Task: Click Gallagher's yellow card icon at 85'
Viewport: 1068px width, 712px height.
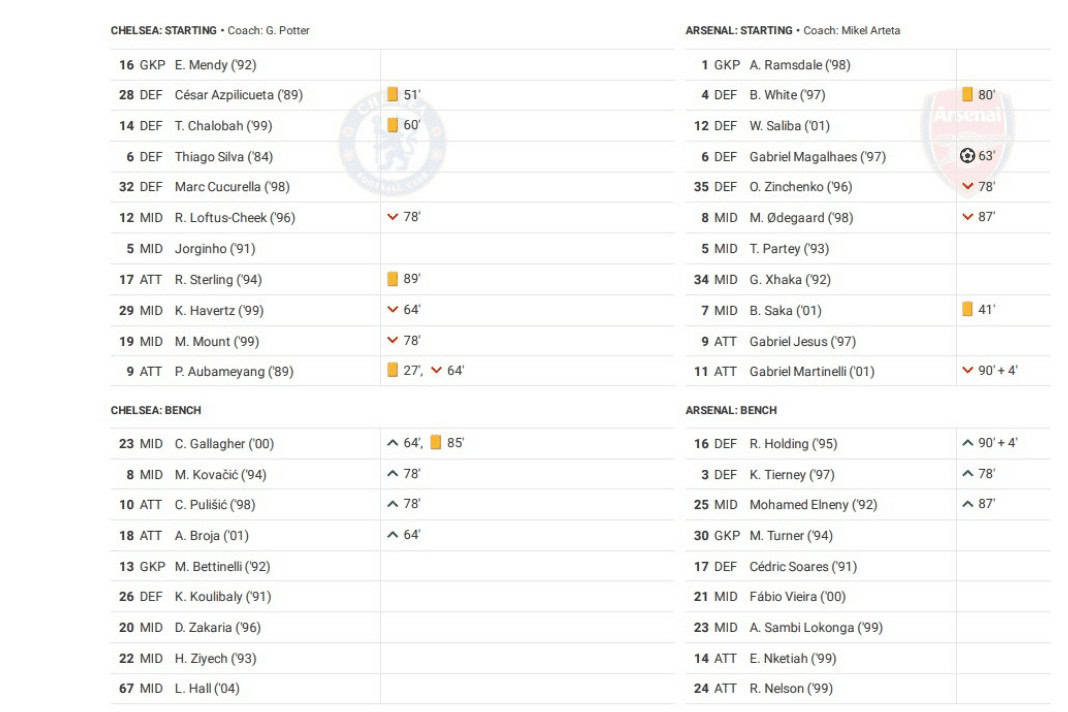Action: [436, 443]
